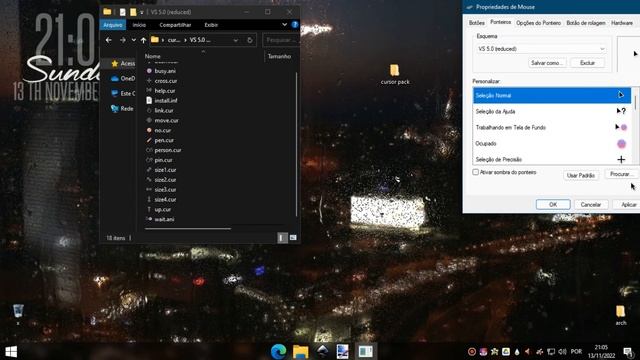Switch to Ponteiros tab

(x=500, y=22)
